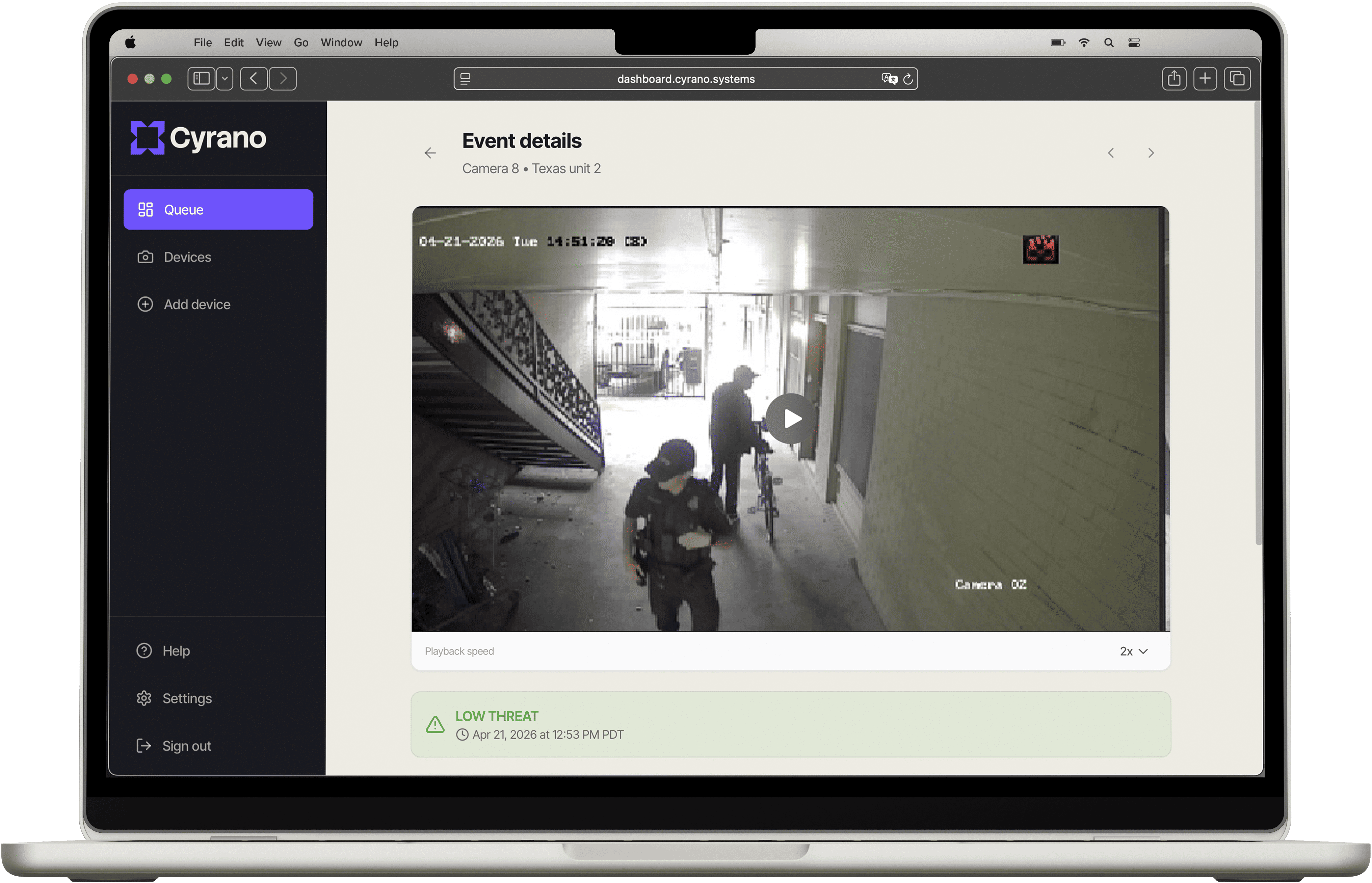Click the LOW THREAT label
Image resolution: width=1372 pixels, height=883 pixels.
(x=497, y=716)
